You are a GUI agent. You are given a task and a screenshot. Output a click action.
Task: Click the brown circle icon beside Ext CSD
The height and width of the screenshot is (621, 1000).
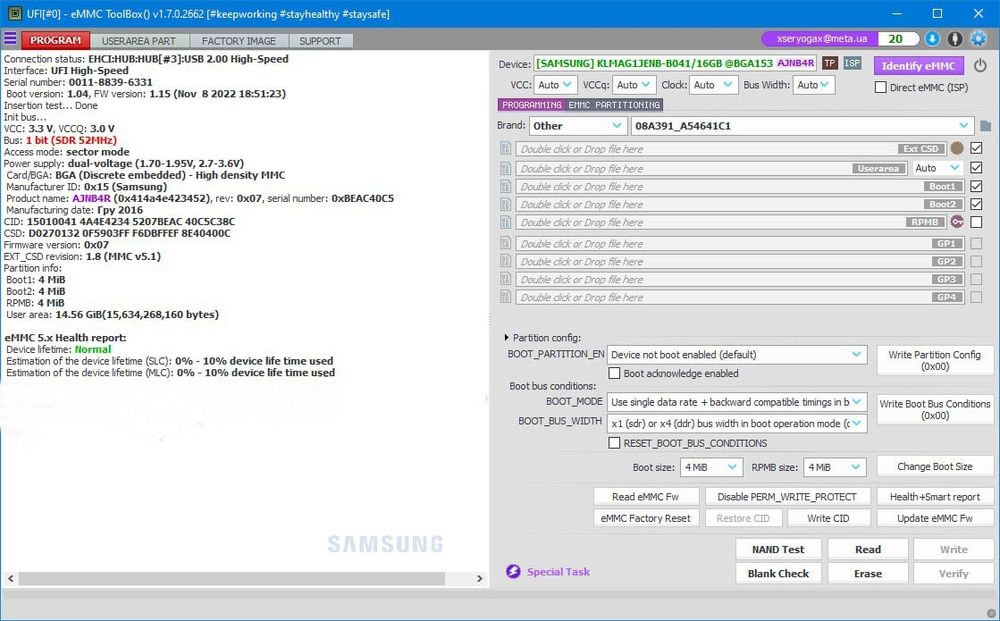pyautogui.click(x=957, y=148)
